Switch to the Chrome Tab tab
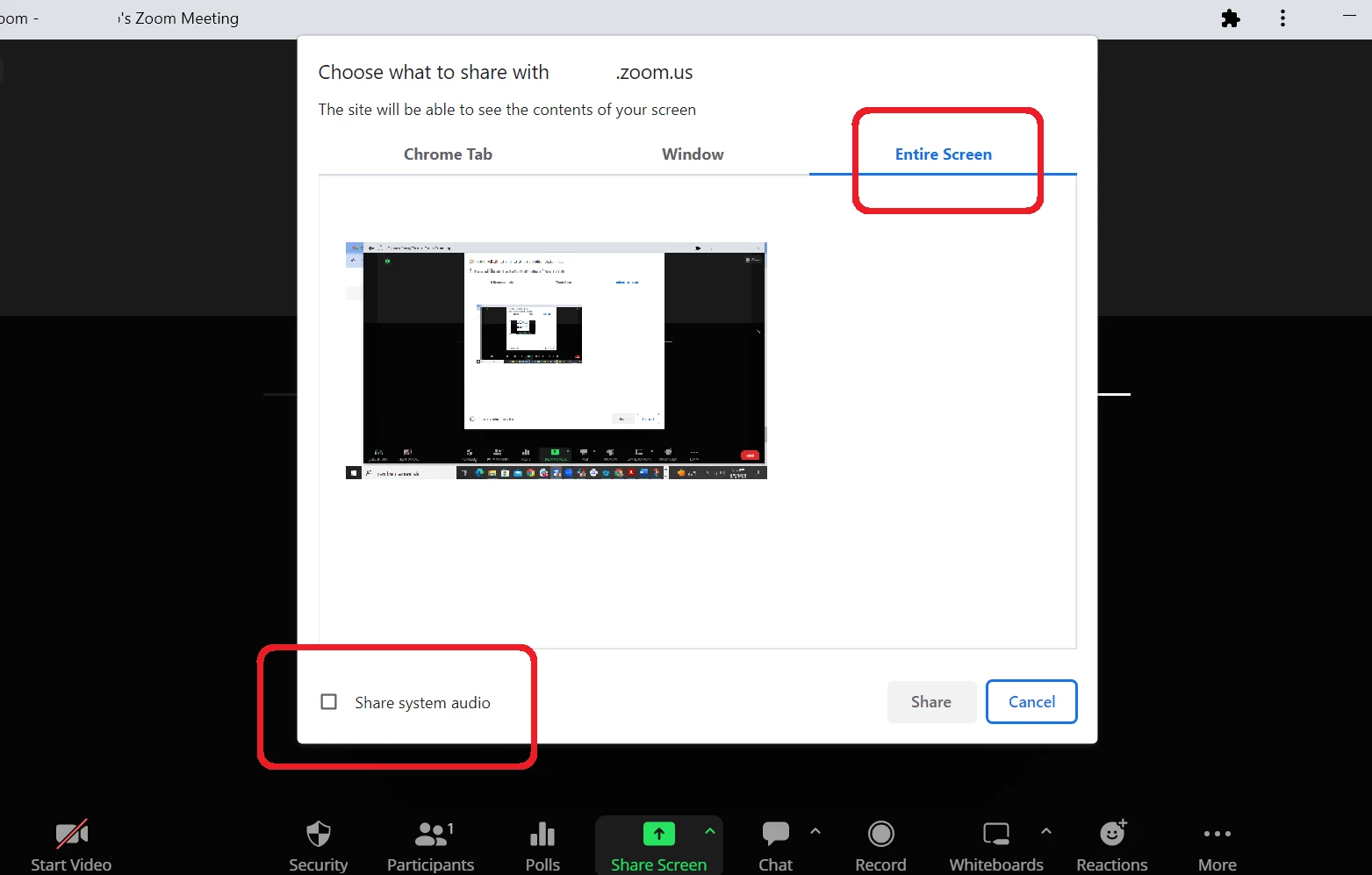The image size is (1372, 875). 448,154
